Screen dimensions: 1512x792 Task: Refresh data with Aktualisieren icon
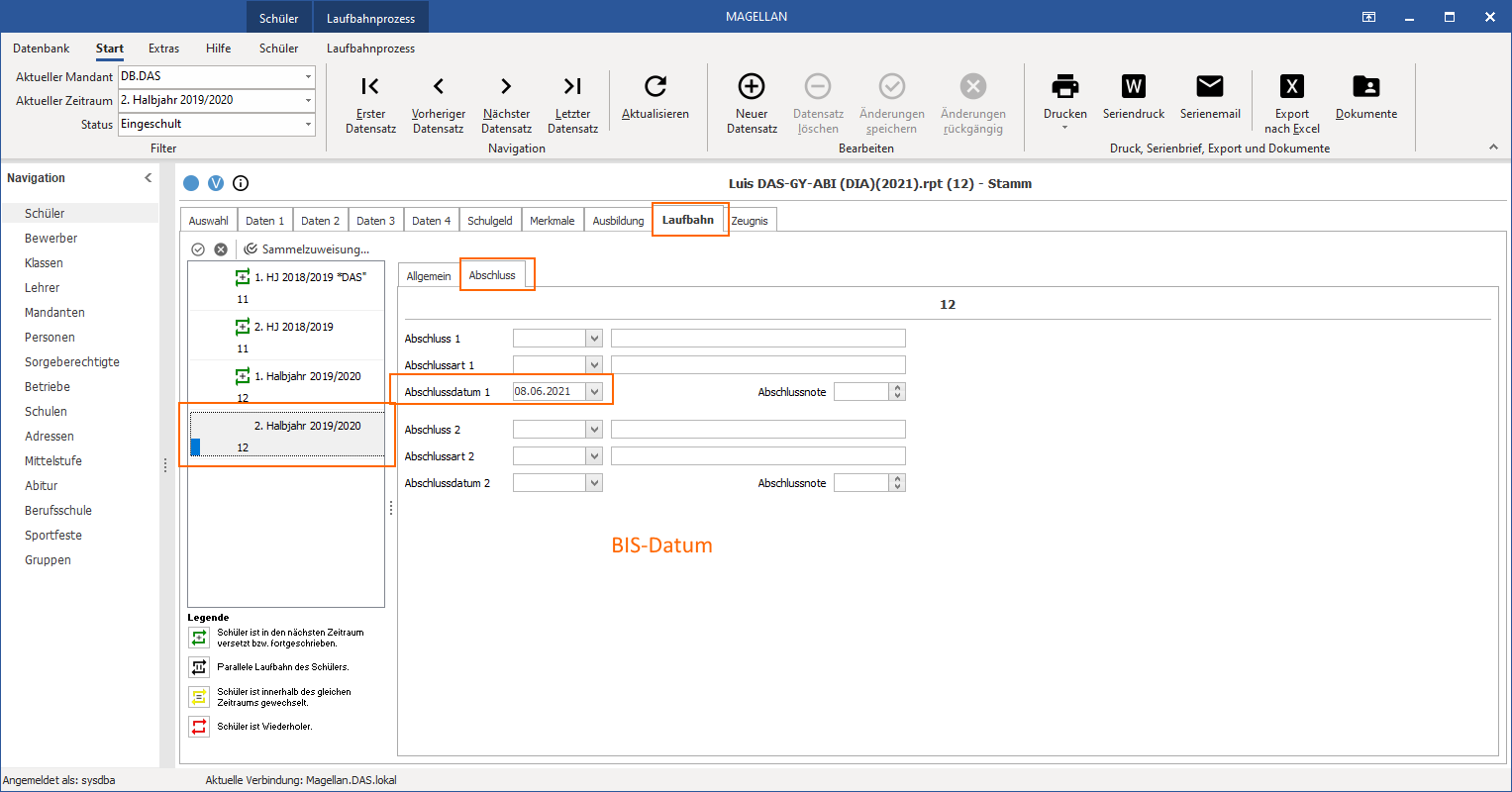pos(655,97)
